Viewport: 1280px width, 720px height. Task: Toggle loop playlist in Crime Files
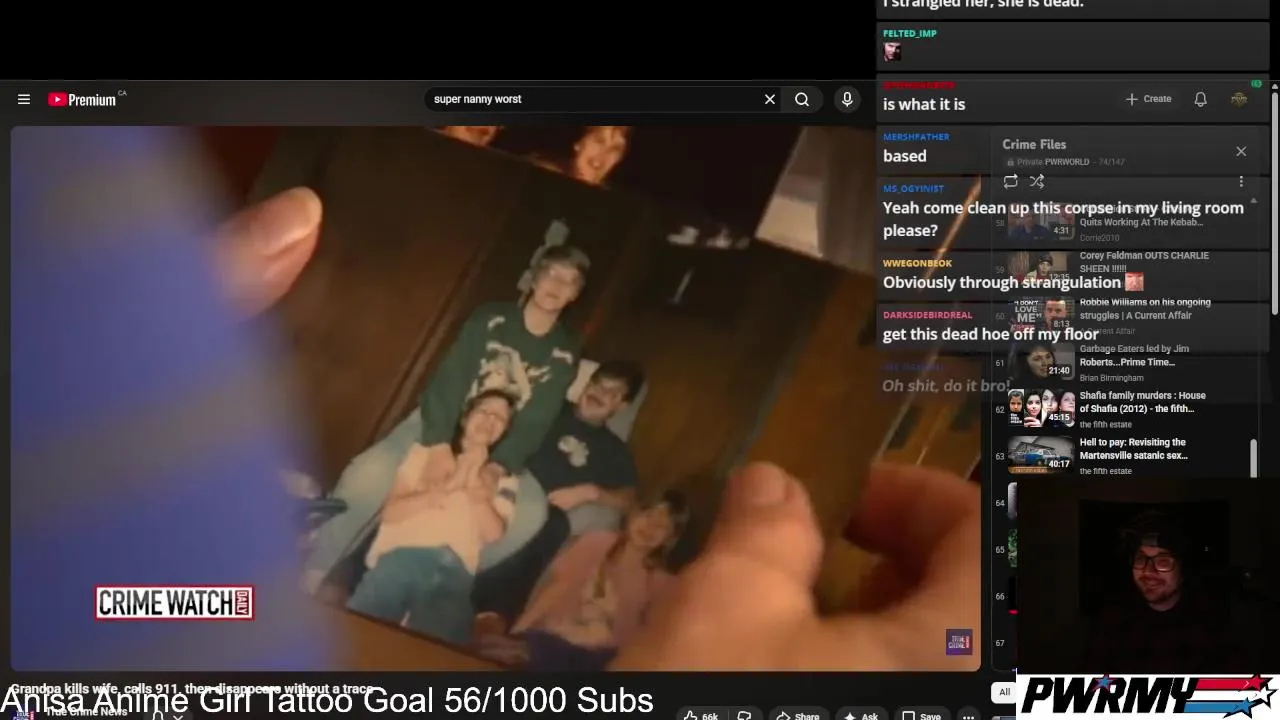pos(1011,181)
